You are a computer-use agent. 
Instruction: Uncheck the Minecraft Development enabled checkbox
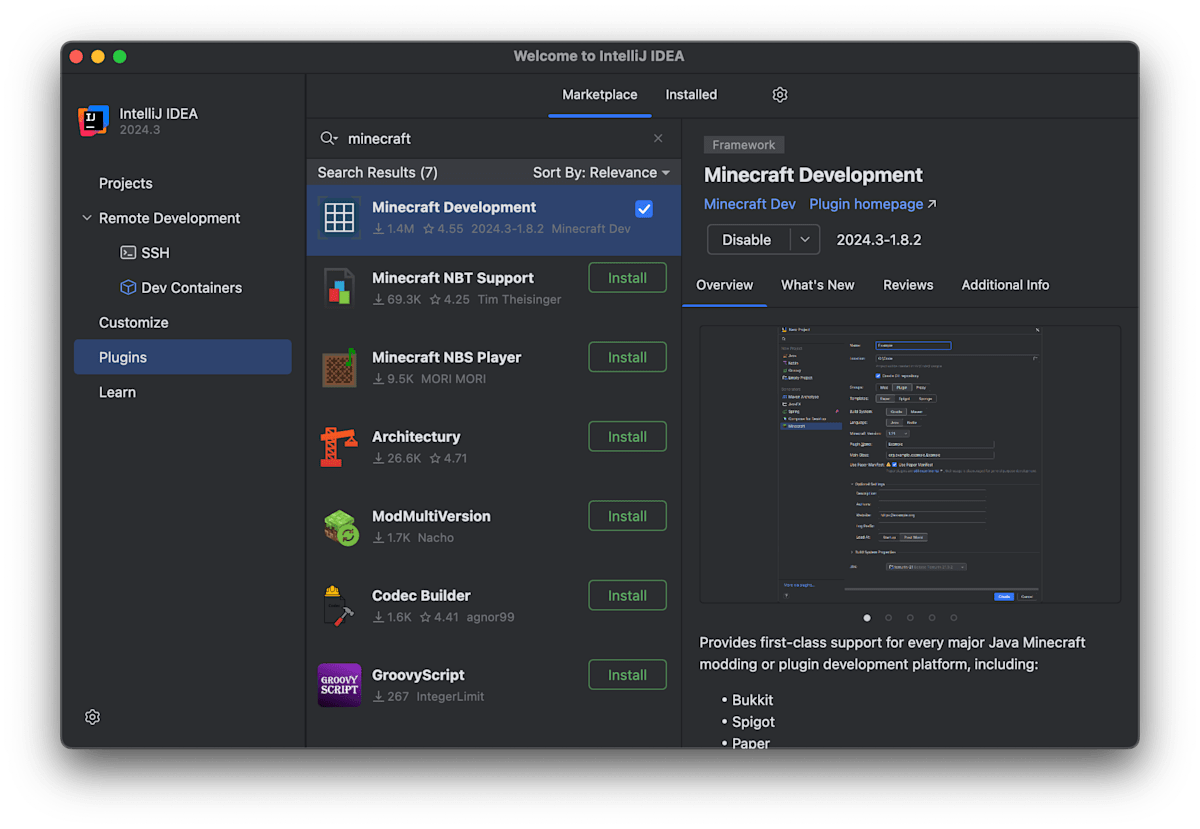644,208
